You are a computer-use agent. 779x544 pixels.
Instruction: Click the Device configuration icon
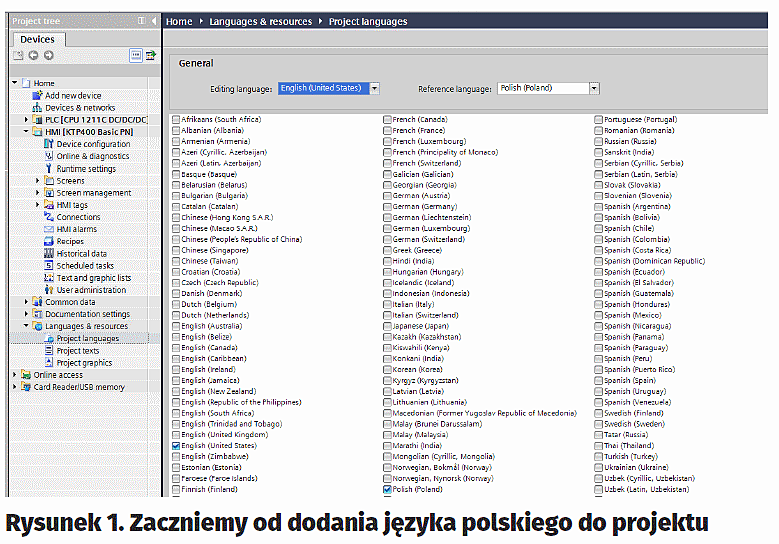pyautogui.click(x=49, y=144)
